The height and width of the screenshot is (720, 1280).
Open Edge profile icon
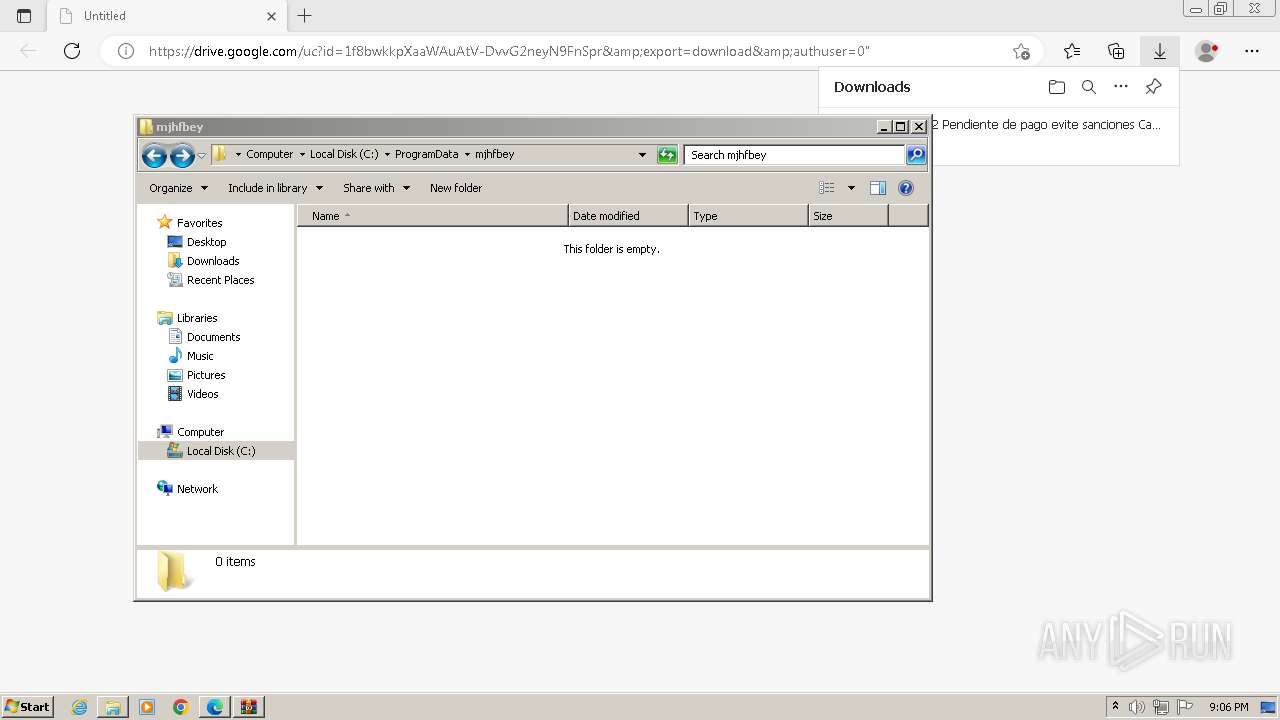click(x=1207, y=51)
